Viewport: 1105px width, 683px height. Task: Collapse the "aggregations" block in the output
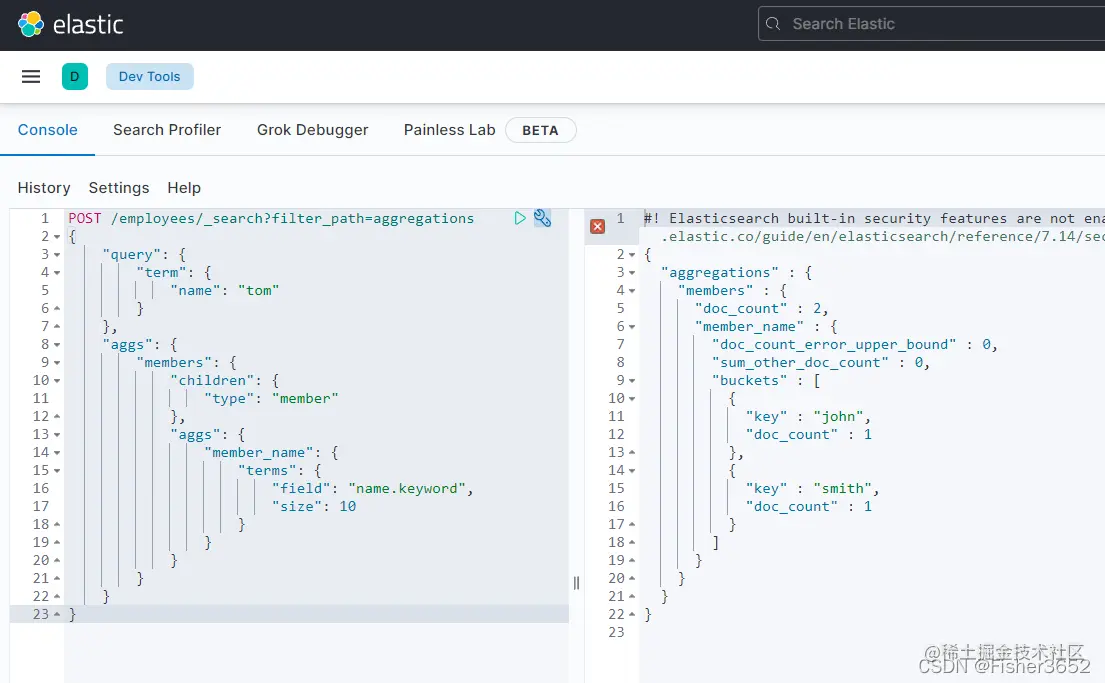[632, 273]
